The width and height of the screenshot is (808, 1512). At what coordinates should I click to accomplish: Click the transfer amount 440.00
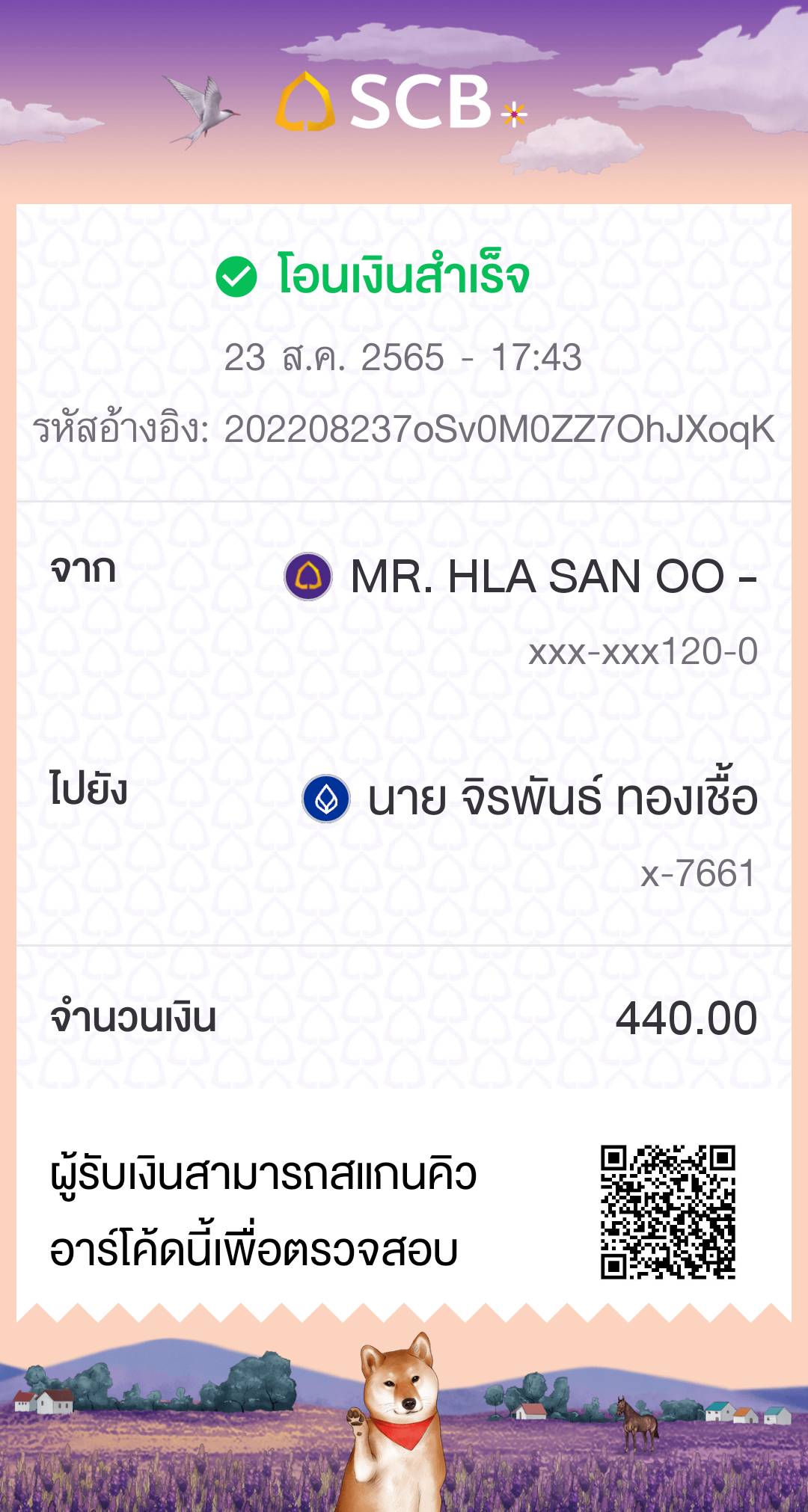click(x=686, y=1018)
